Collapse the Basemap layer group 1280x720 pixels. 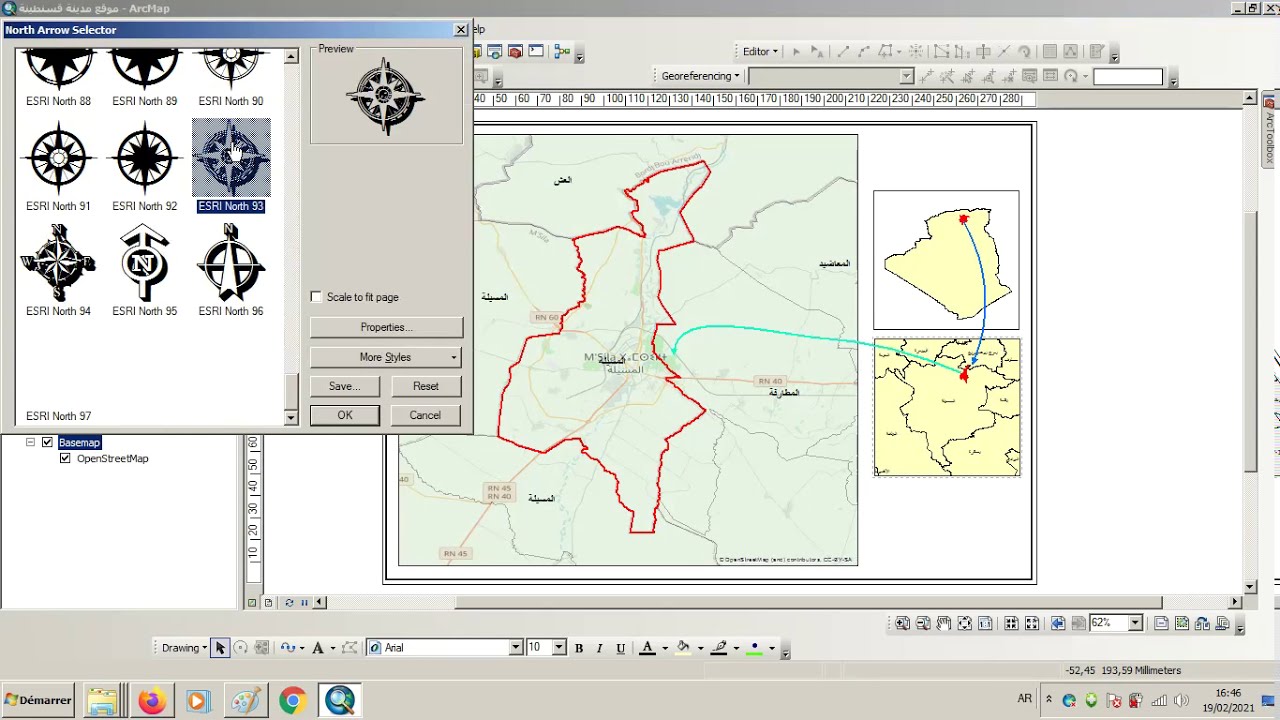30,442
